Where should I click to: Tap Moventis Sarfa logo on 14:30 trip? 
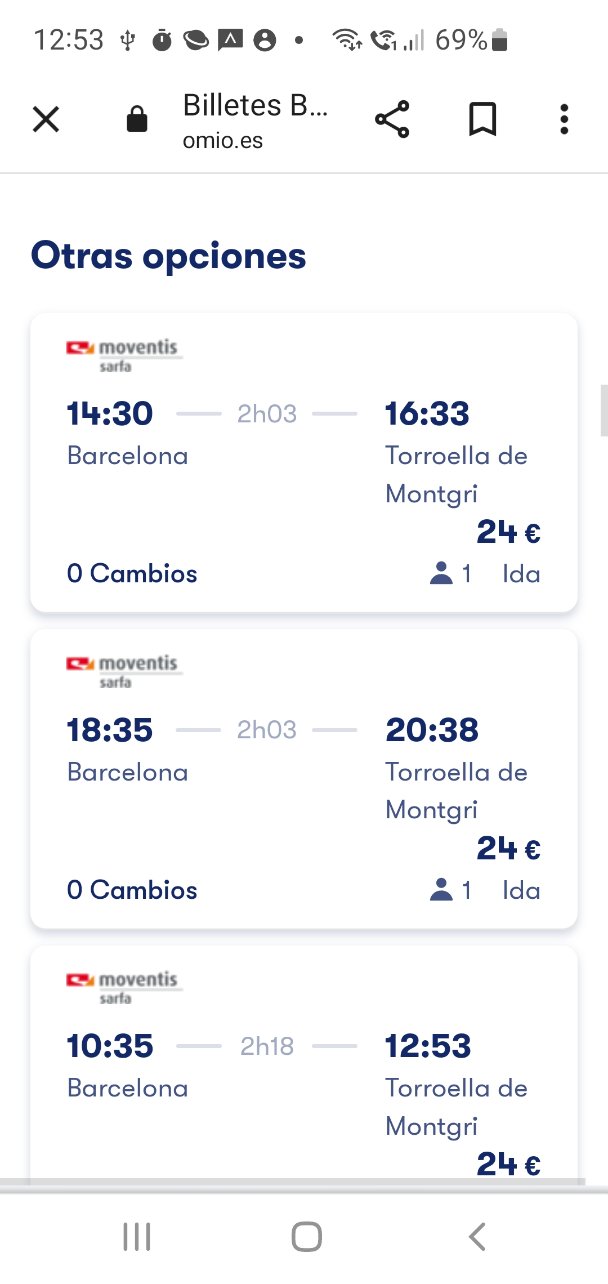pyautogui.click(x=123, y=354)
